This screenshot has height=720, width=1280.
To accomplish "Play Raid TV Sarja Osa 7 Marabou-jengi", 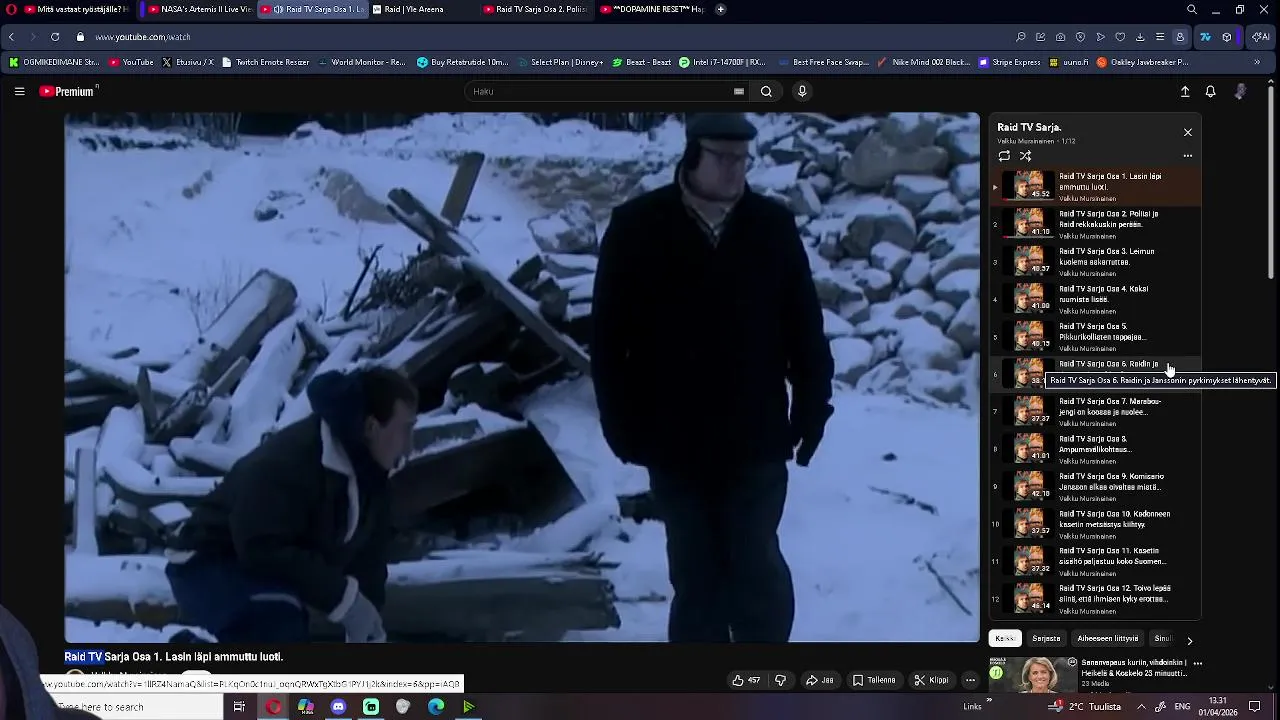I will [x=1095, y=412].
